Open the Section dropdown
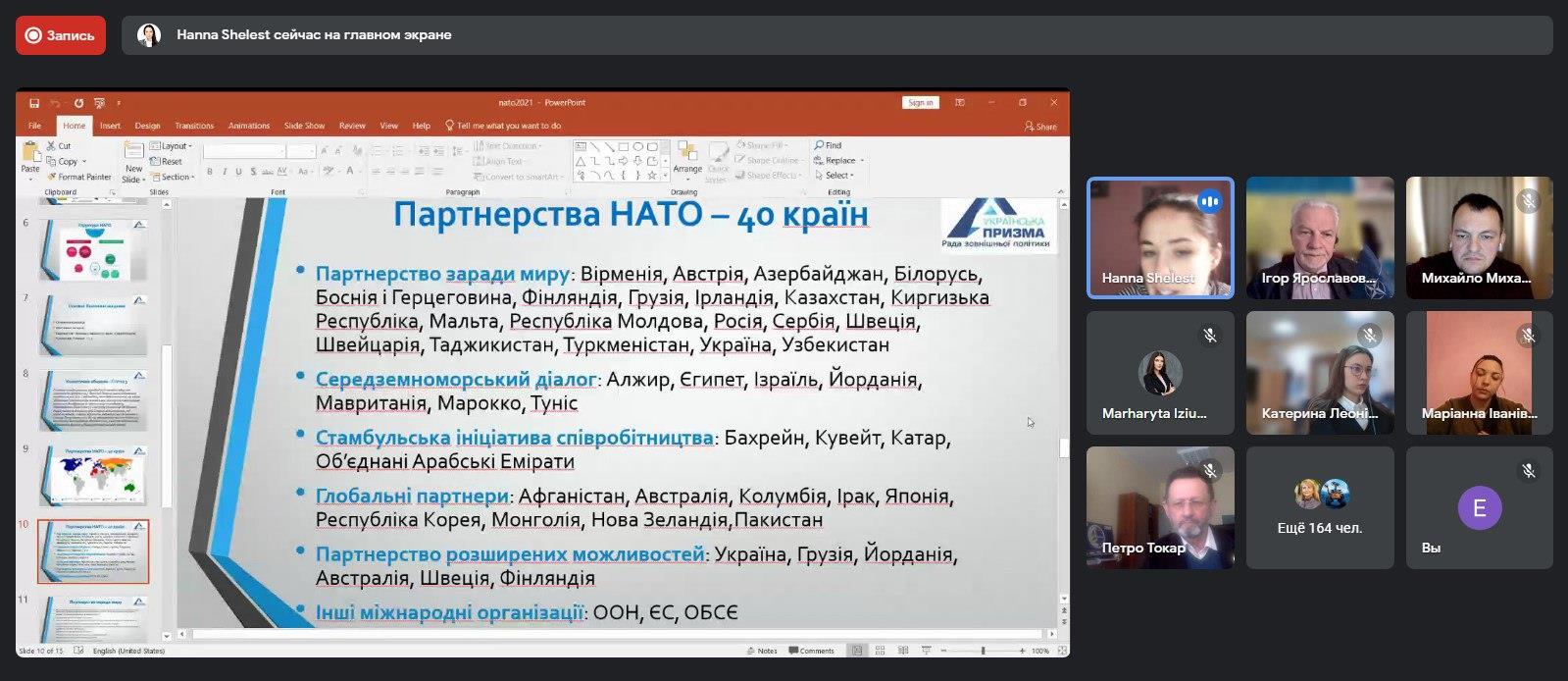Image resolution: width=1568 pixels, height=681 pixels. tap(173, 177)
